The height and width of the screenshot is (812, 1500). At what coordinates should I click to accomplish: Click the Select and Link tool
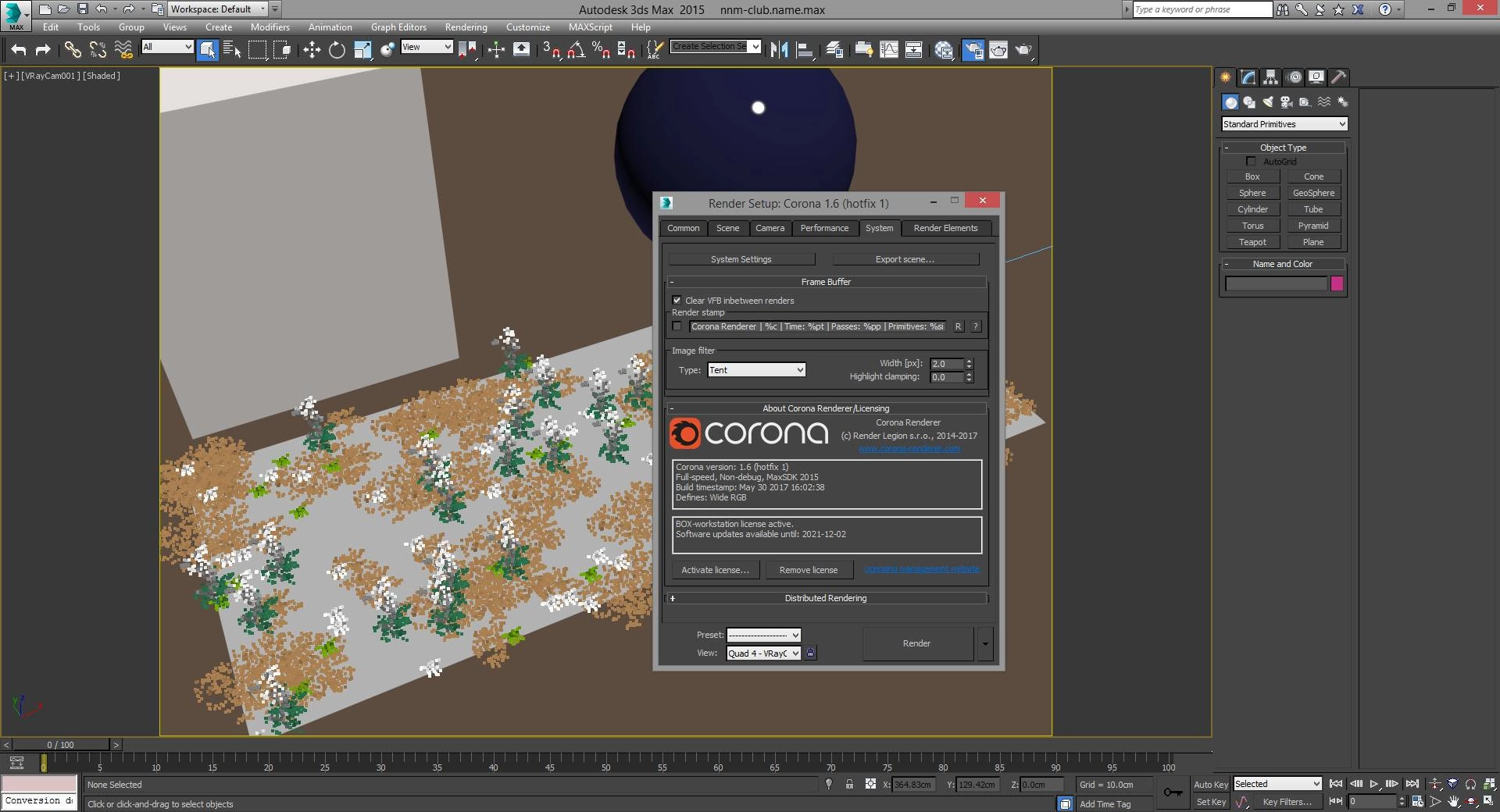click(73, 50)
